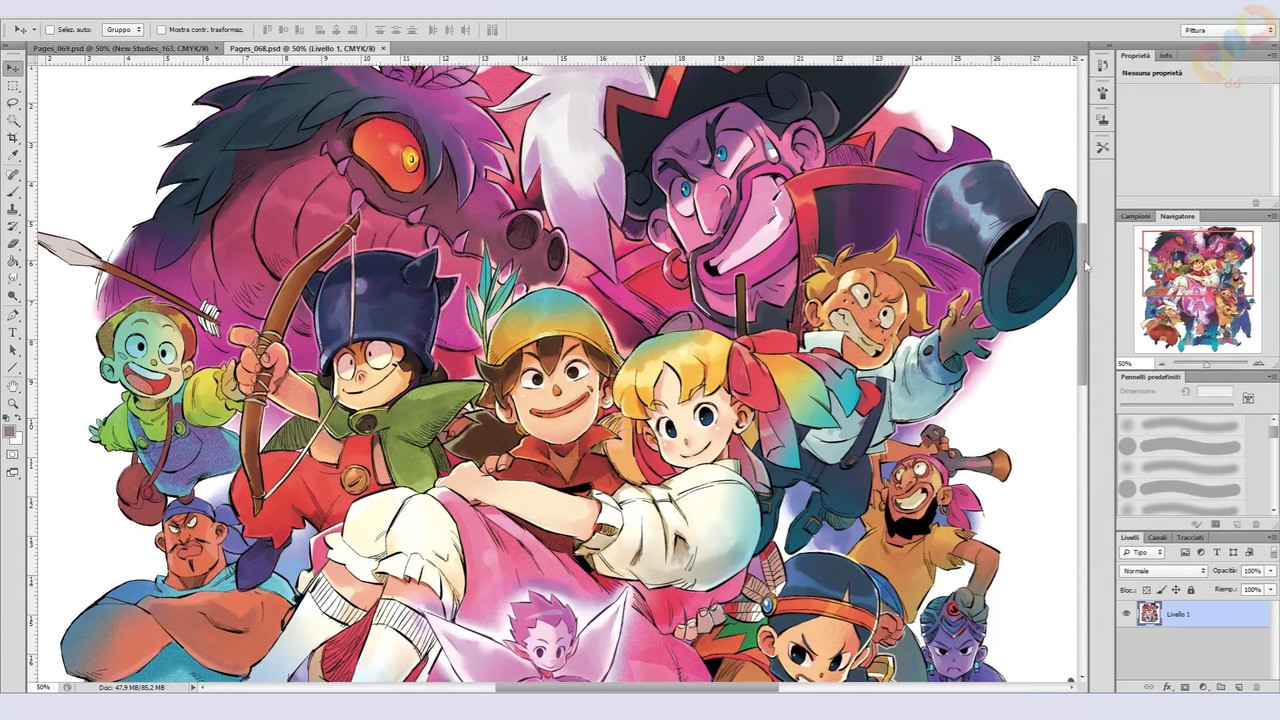
Task: Select the Eraser tool
Action: (x=12, y=243)
